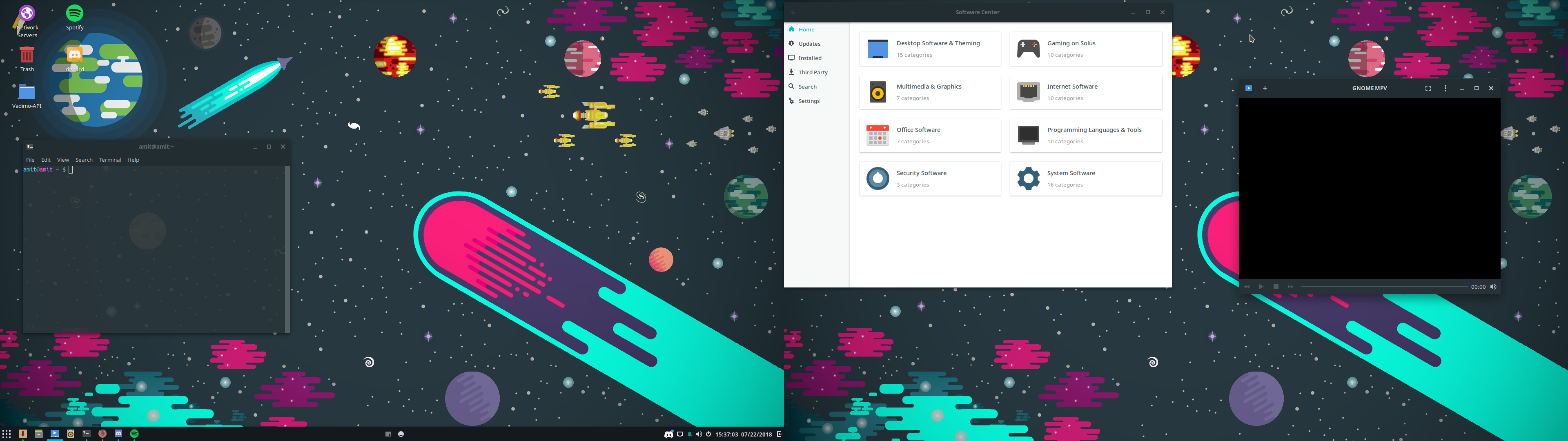The width and height of the screenshot is (1568, 441).
Task: Select Installed in Software Center sidebar
Action: click(816, 58)
